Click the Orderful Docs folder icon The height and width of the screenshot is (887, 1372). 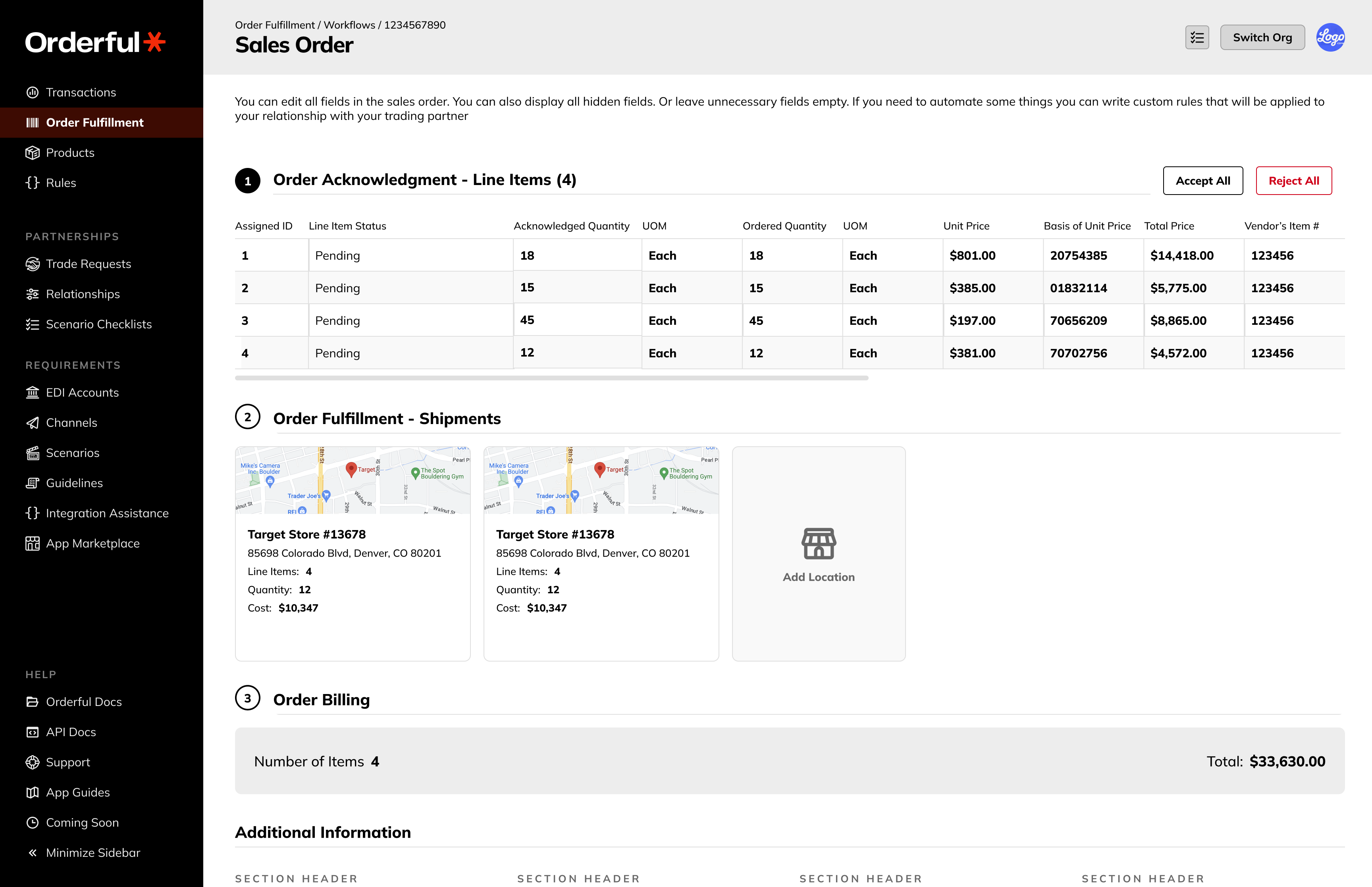coord(32,702)
